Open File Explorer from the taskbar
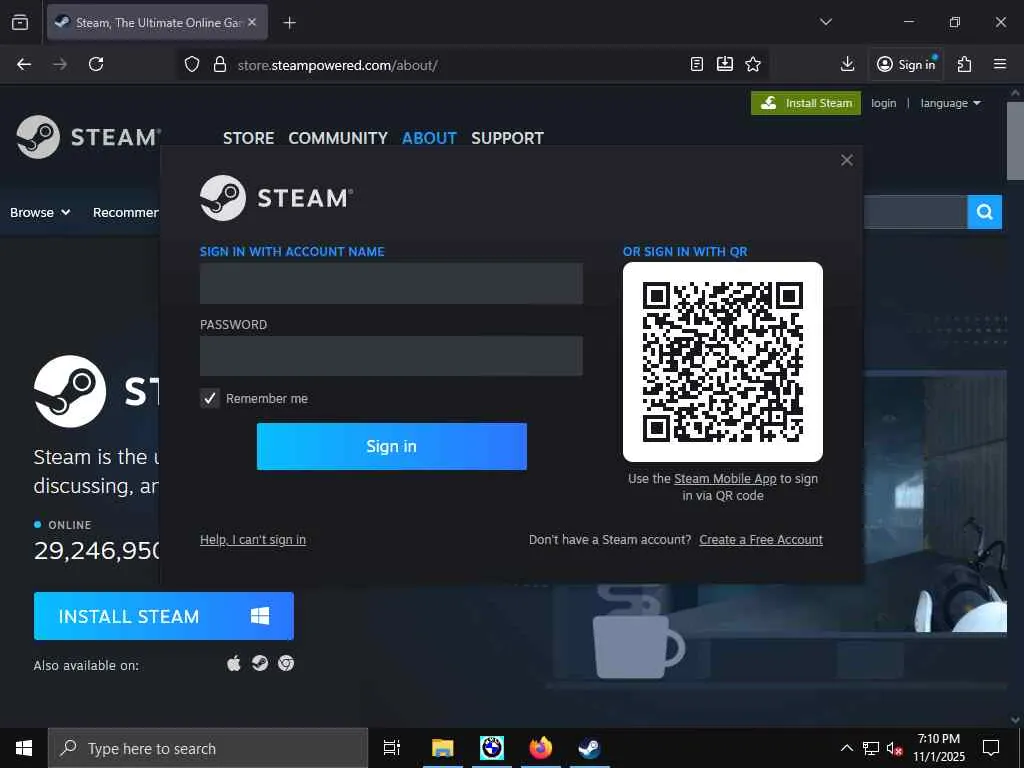 442,748
